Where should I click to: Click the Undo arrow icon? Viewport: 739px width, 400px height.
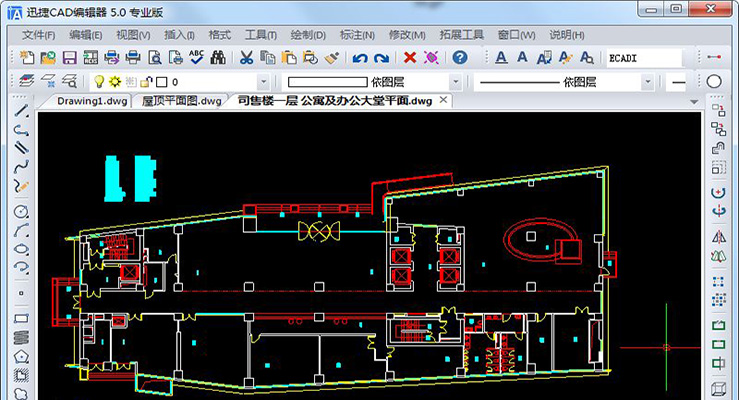[360, 57]
